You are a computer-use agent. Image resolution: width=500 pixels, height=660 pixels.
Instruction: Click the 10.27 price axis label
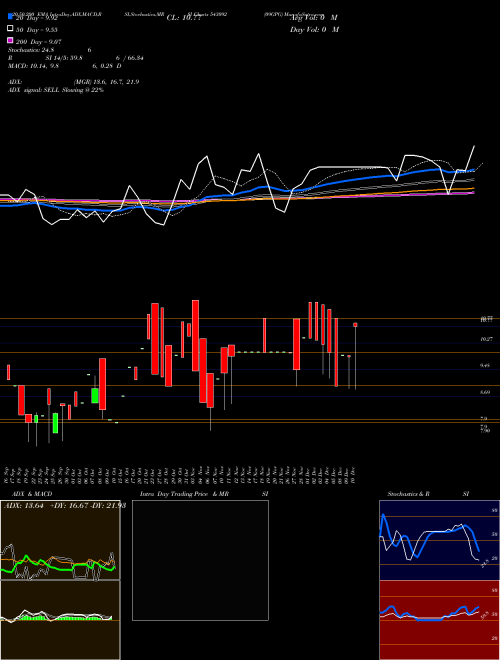pos(487,338)
